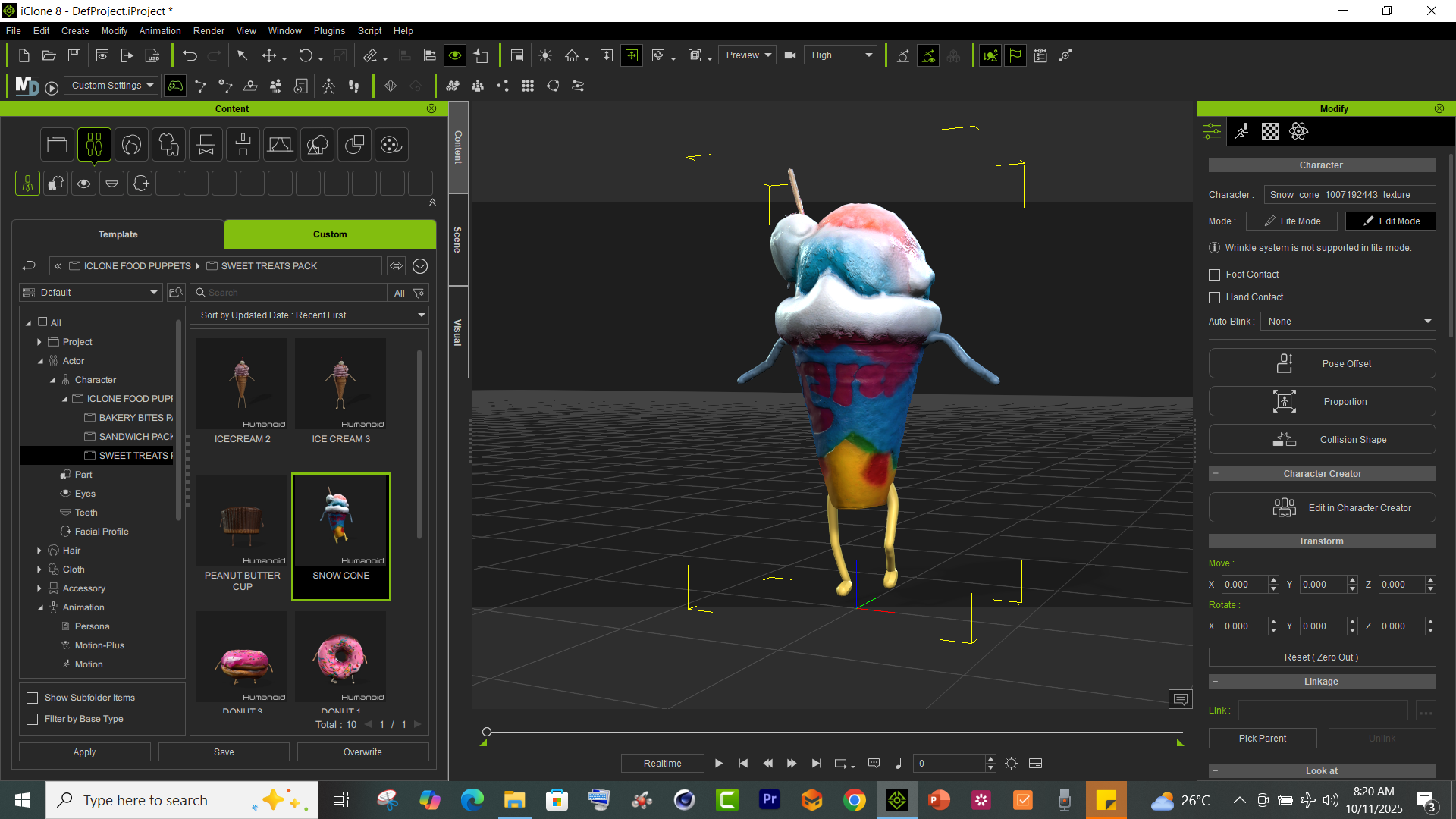Enable the Foot Contact checkbox
Viewport: 1456px width, 819px height.
[1215, 275]
